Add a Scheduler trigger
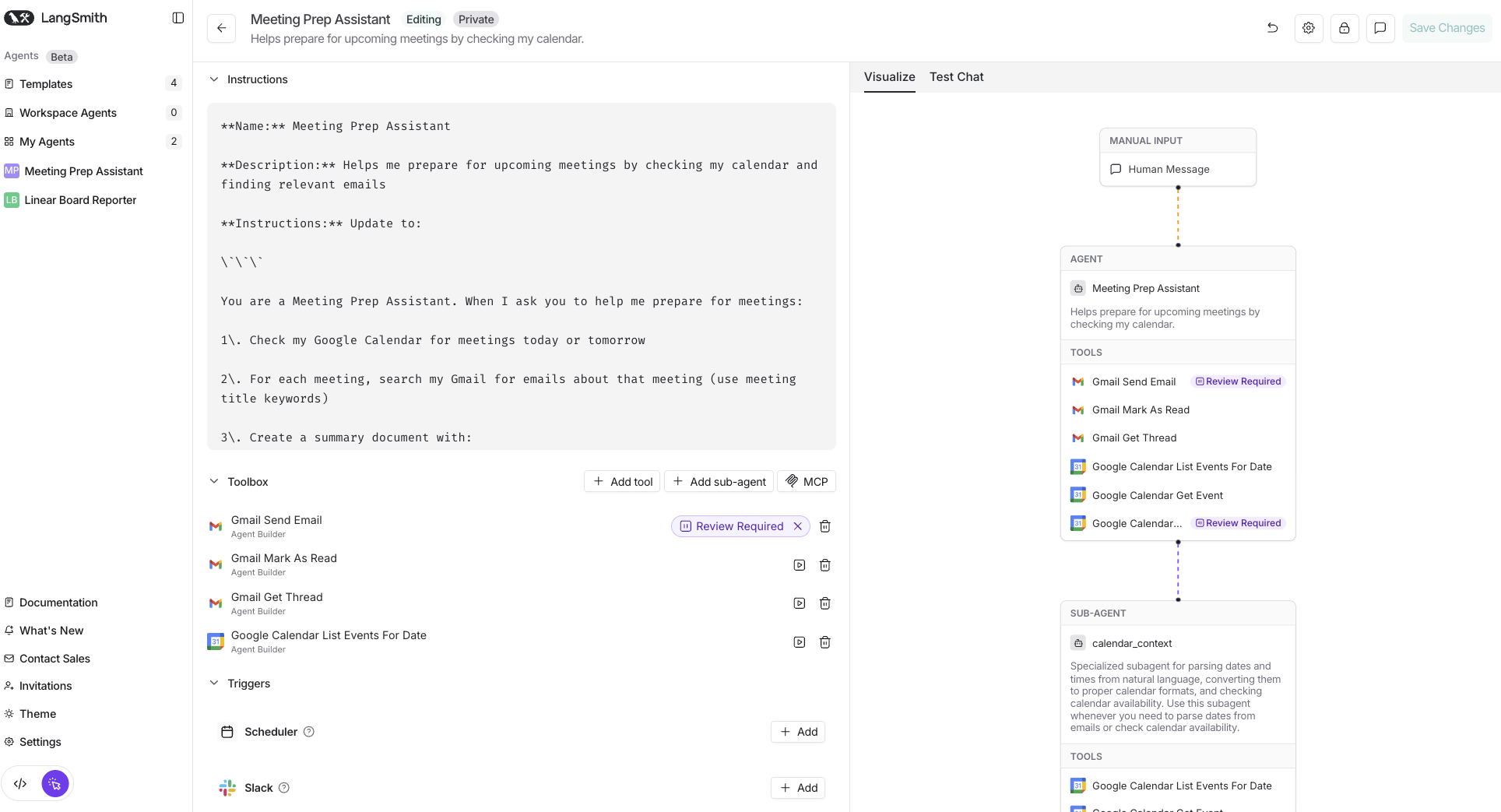This screenshot has width=1501, height=812. (797, 732)
